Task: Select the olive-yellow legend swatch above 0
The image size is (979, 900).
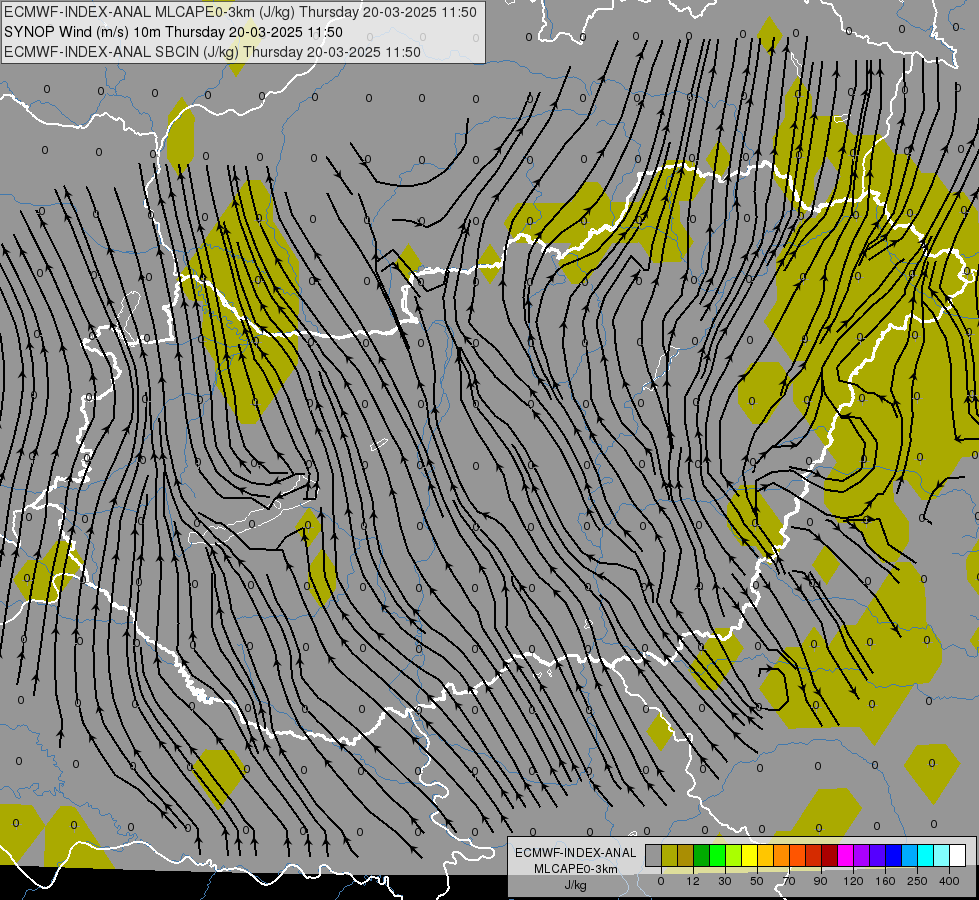Action: pos(669,855)
